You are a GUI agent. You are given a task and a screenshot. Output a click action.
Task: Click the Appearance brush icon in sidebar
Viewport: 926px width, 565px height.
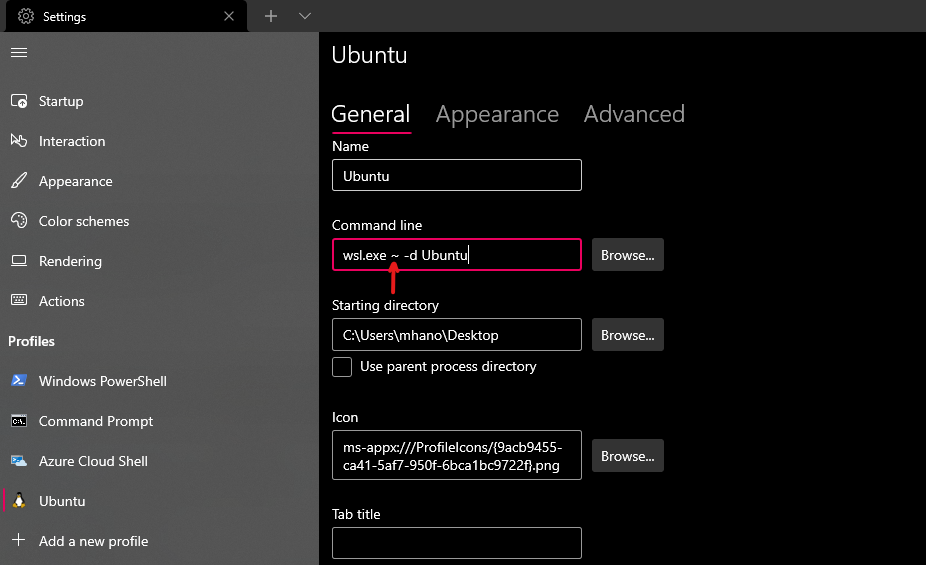point(19,181)
